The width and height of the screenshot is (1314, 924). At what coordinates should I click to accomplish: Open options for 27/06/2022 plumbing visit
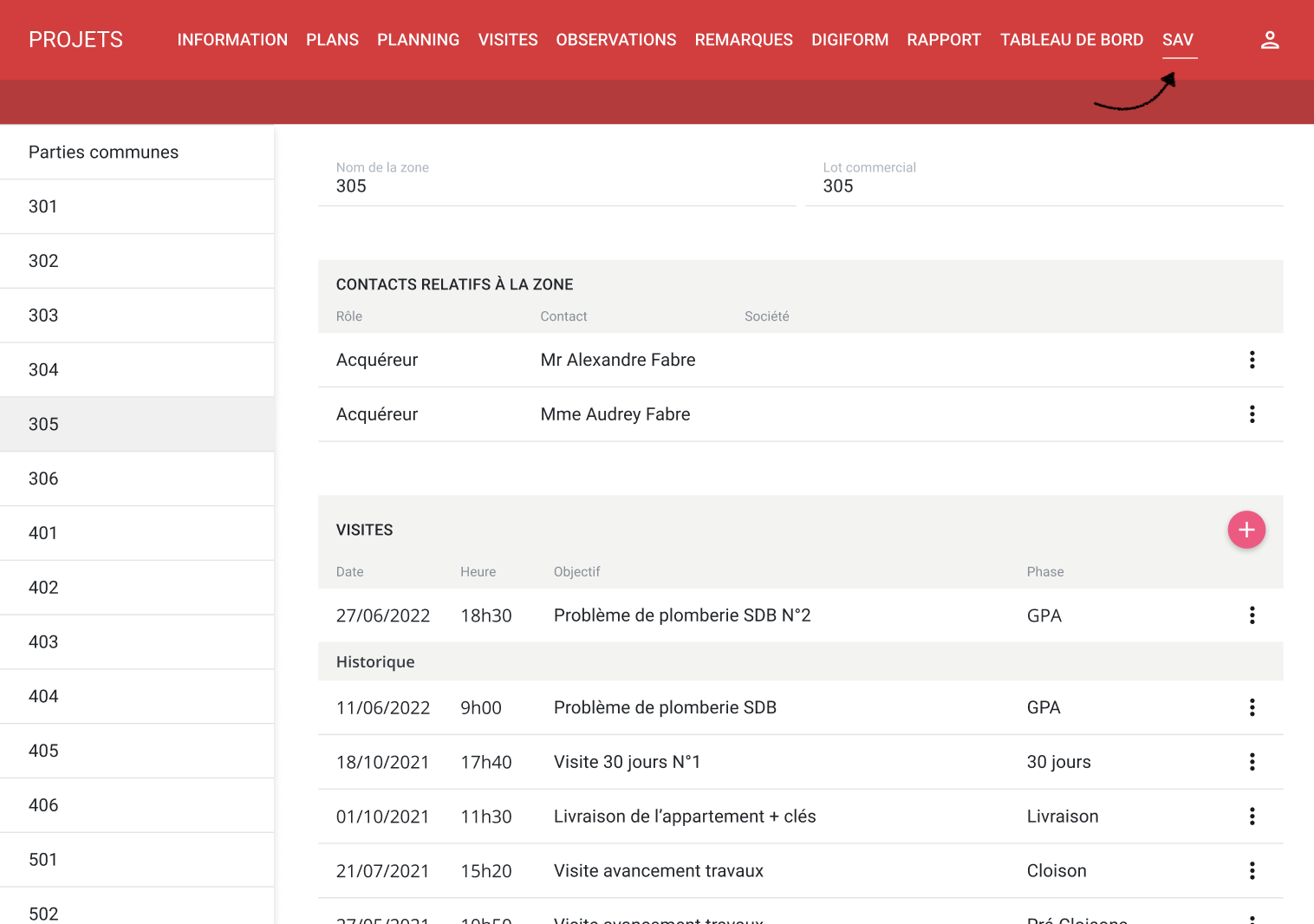point(1252,615)
